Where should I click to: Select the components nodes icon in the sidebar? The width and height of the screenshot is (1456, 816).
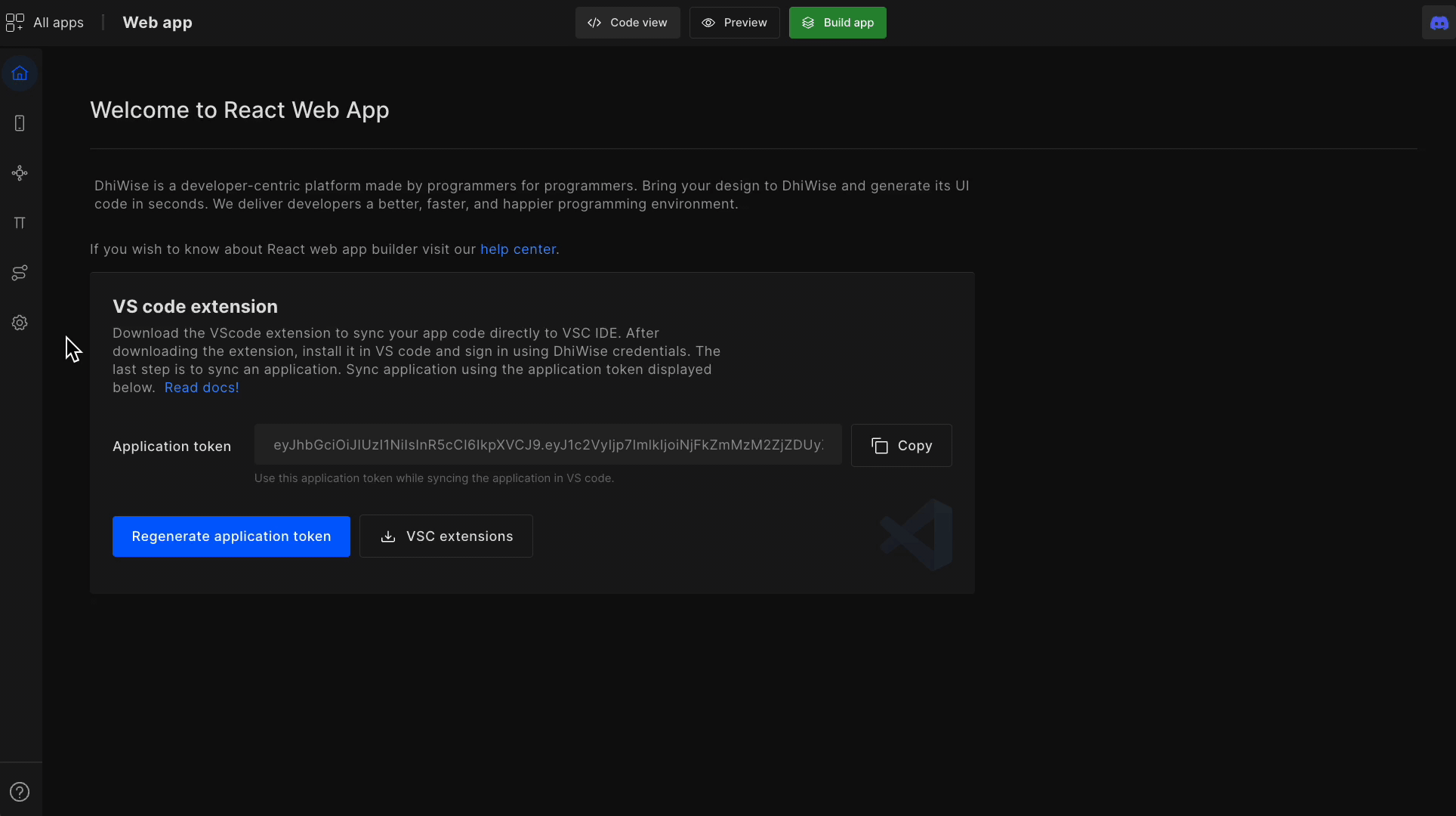point(20,173)
